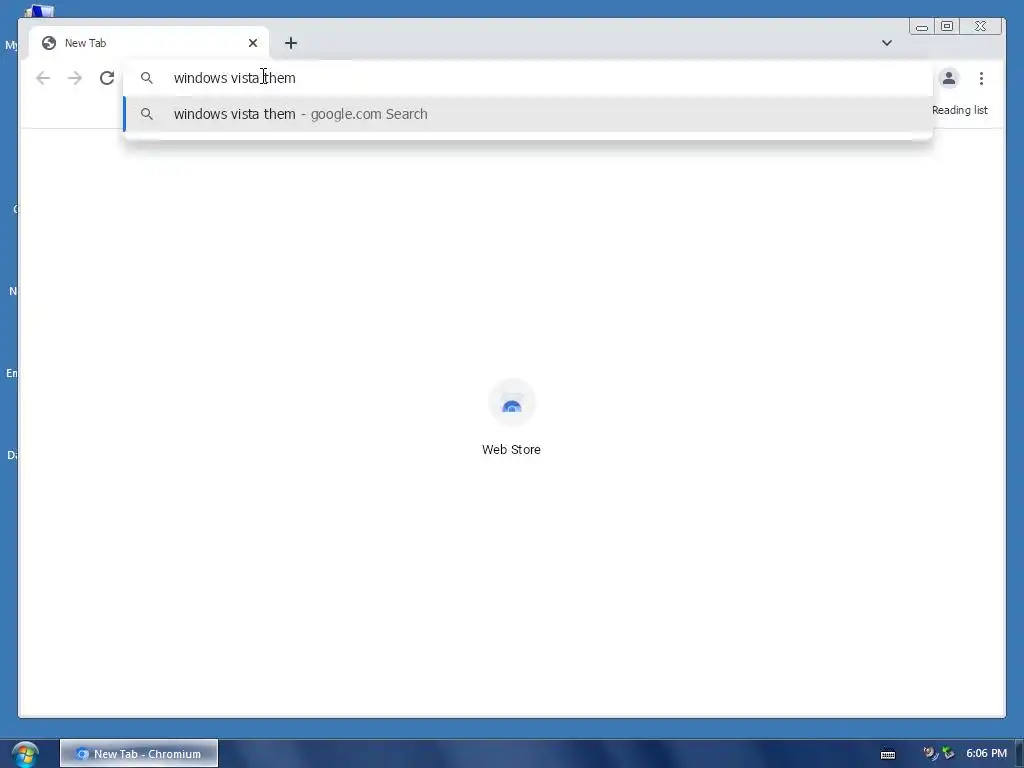The width and height of the screenshot is (1024, 768).
Task: Select New Tab - Chromium taskbar button
Action: [139, 754]
